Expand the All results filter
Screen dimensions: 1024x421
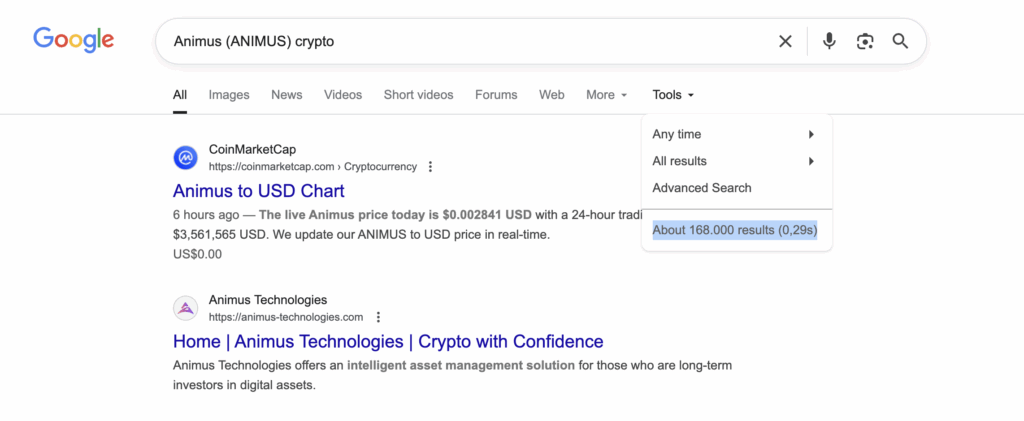(x=733, y=161)
